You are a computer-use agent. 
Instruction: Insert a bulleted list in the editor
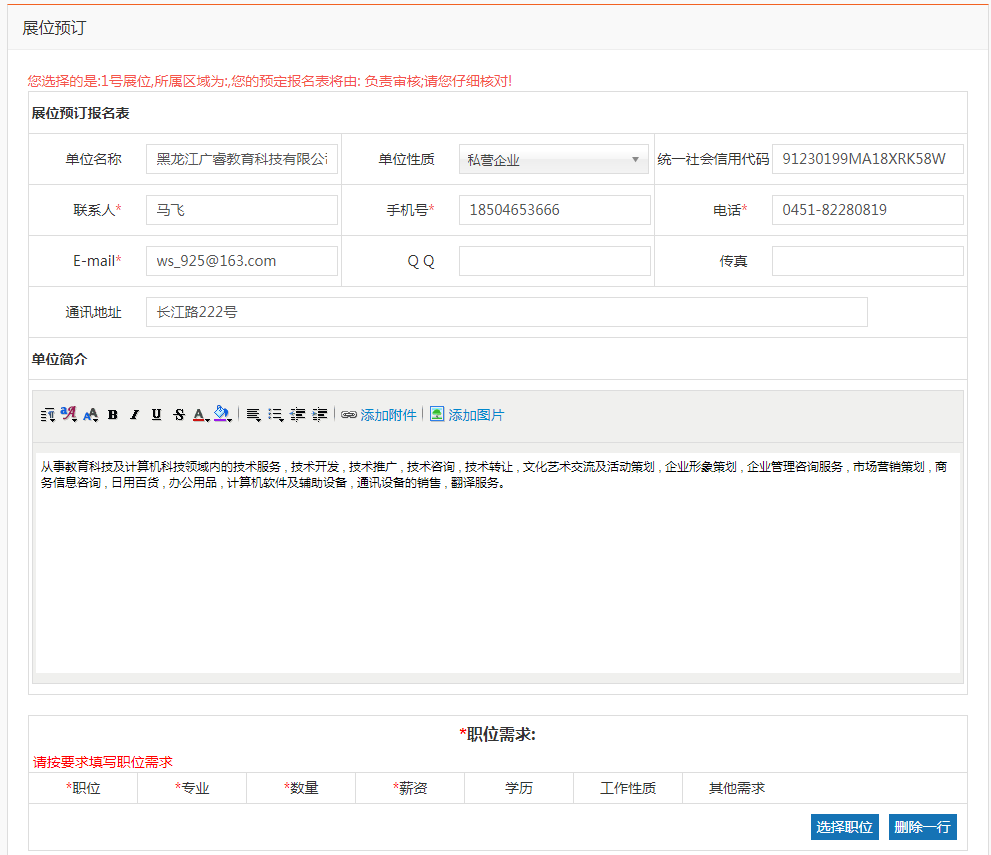point(276,415)
